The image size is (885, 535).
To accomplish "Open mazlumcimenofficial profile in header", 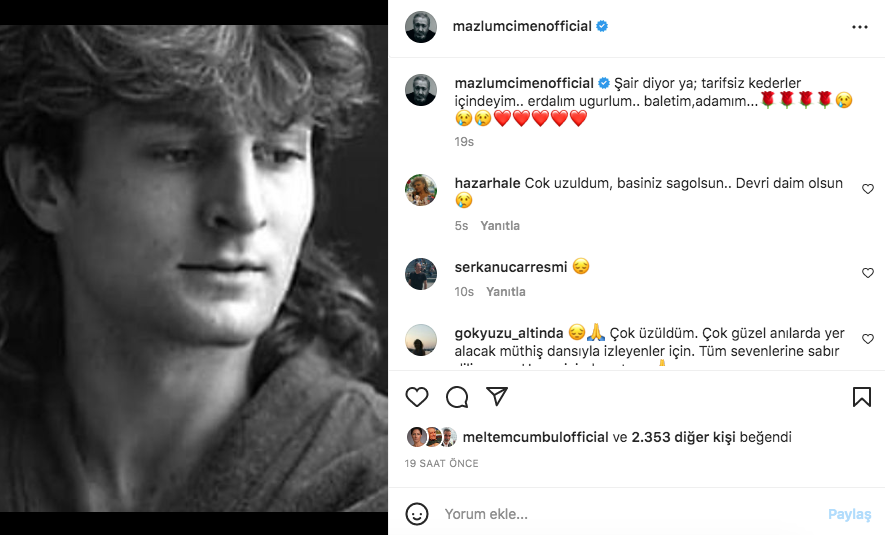I will pos(522,26).
